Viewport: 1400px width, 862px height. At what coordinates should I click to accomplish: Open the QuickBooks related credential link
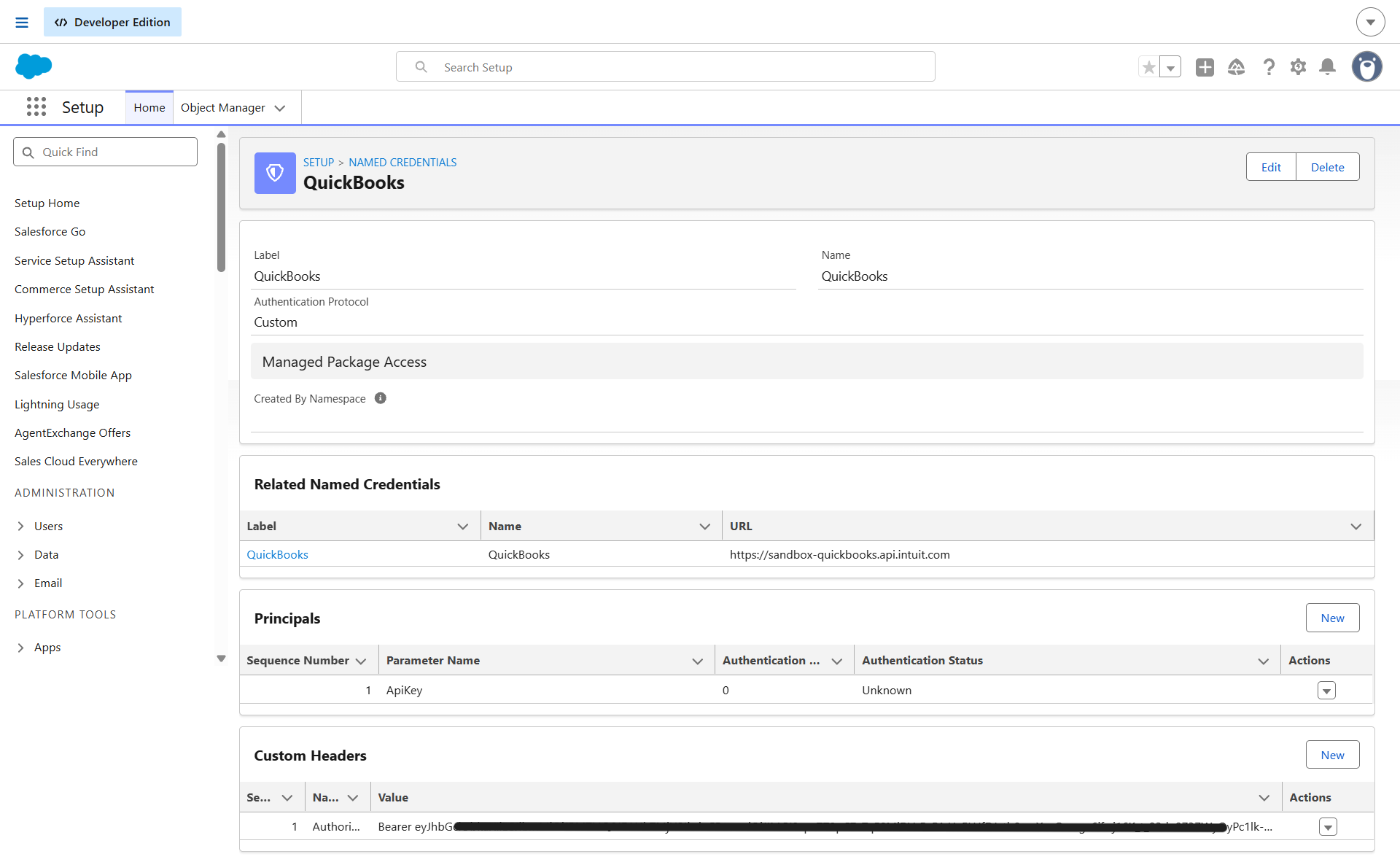pos(277,554)
